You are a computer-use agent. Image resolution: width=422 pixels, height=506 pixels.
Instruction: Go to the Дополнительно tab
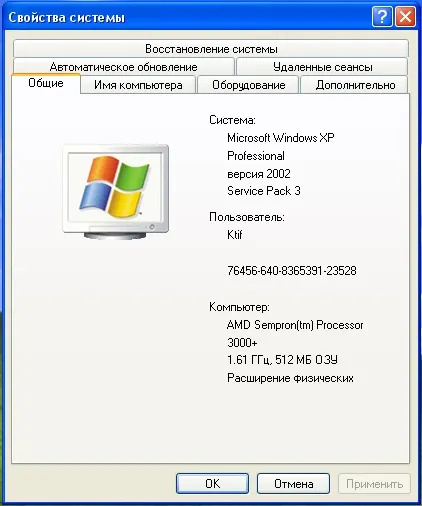(x=355, y=85)
